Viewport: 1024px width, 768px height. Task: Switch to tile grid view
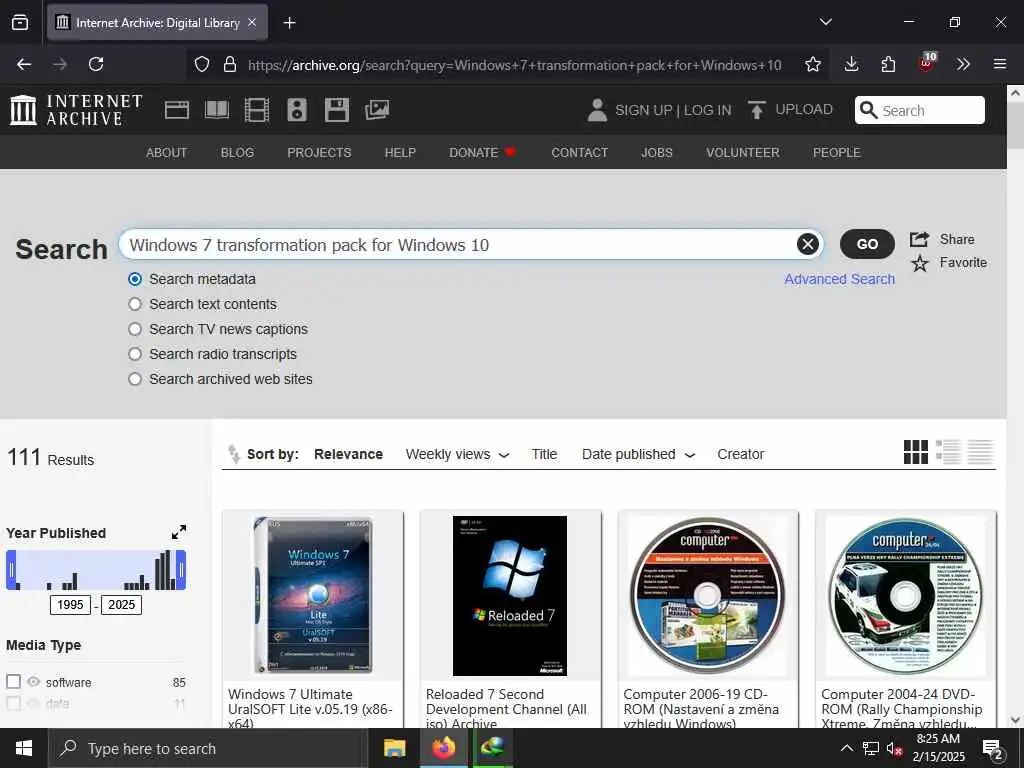[916, 452]
